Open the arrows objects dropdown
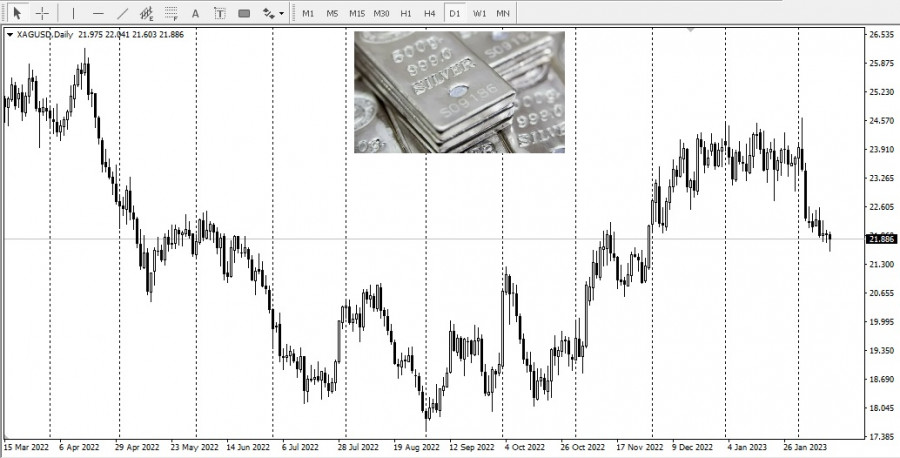Image resolution: width=900 pixels, height=458 pixels. point(273,13)
